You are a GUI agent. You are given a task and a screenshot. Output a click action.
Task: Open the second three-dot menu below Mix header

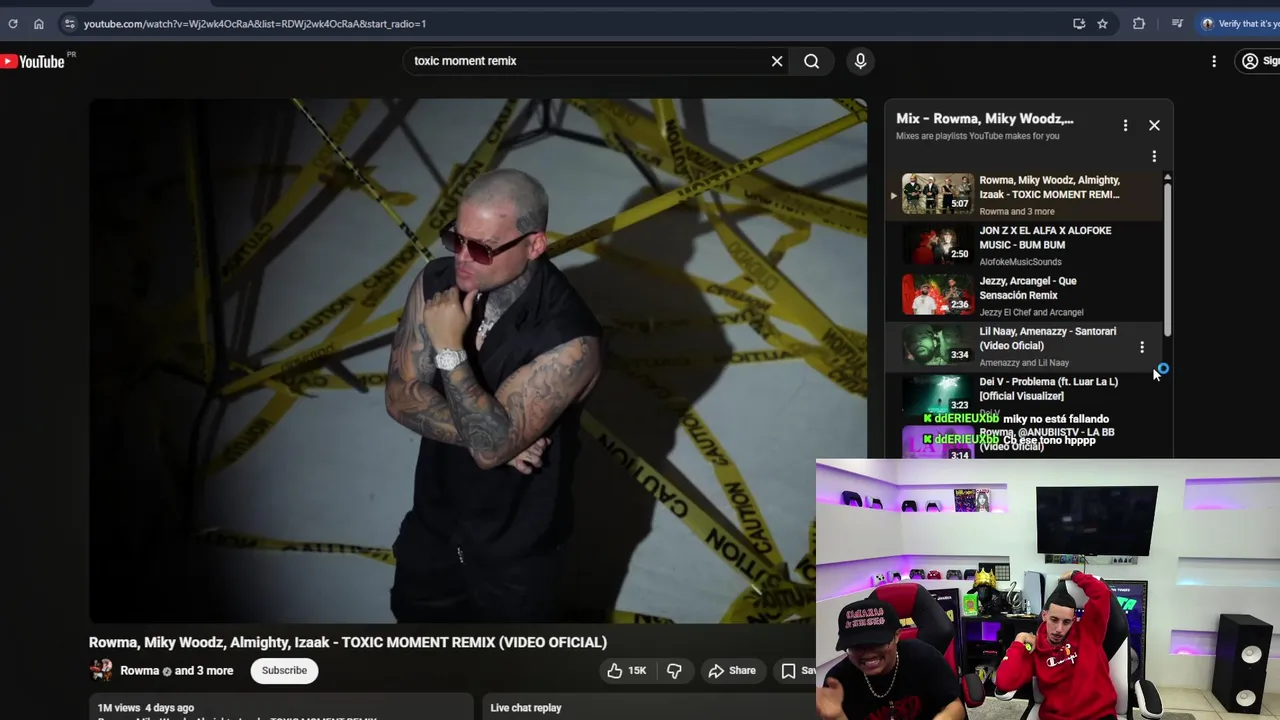(x=1154, y=156)
